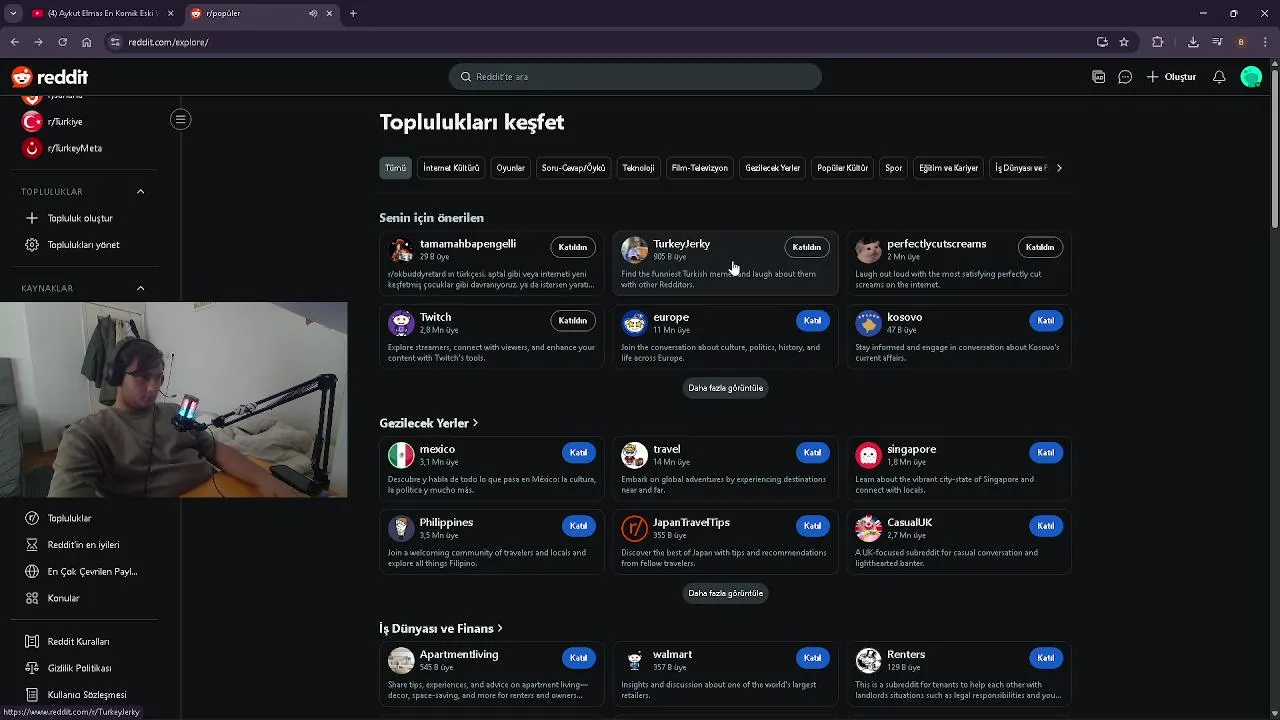Image resolution: width=1280 pixels, height=720 pixels.
Task: Click the mexico flag avatar
Action: click(401, 455)
